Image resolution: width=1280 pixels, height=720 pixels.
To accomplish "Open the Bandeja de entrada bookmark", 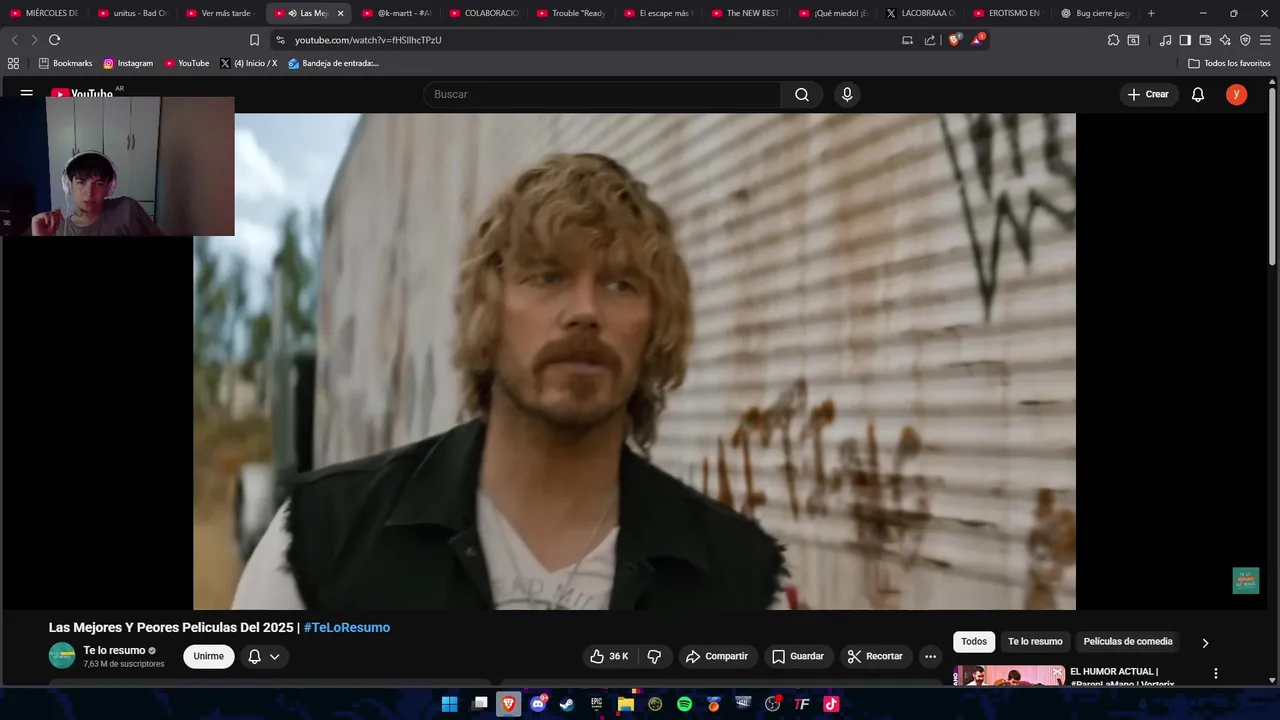I will [333, 63].
